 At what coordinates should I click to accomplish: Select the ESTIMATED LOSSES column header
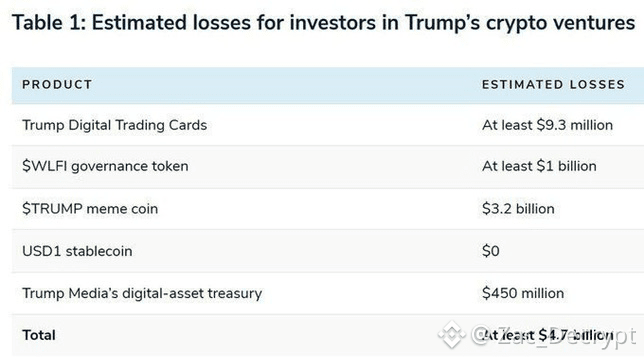(x=553, y=85)
